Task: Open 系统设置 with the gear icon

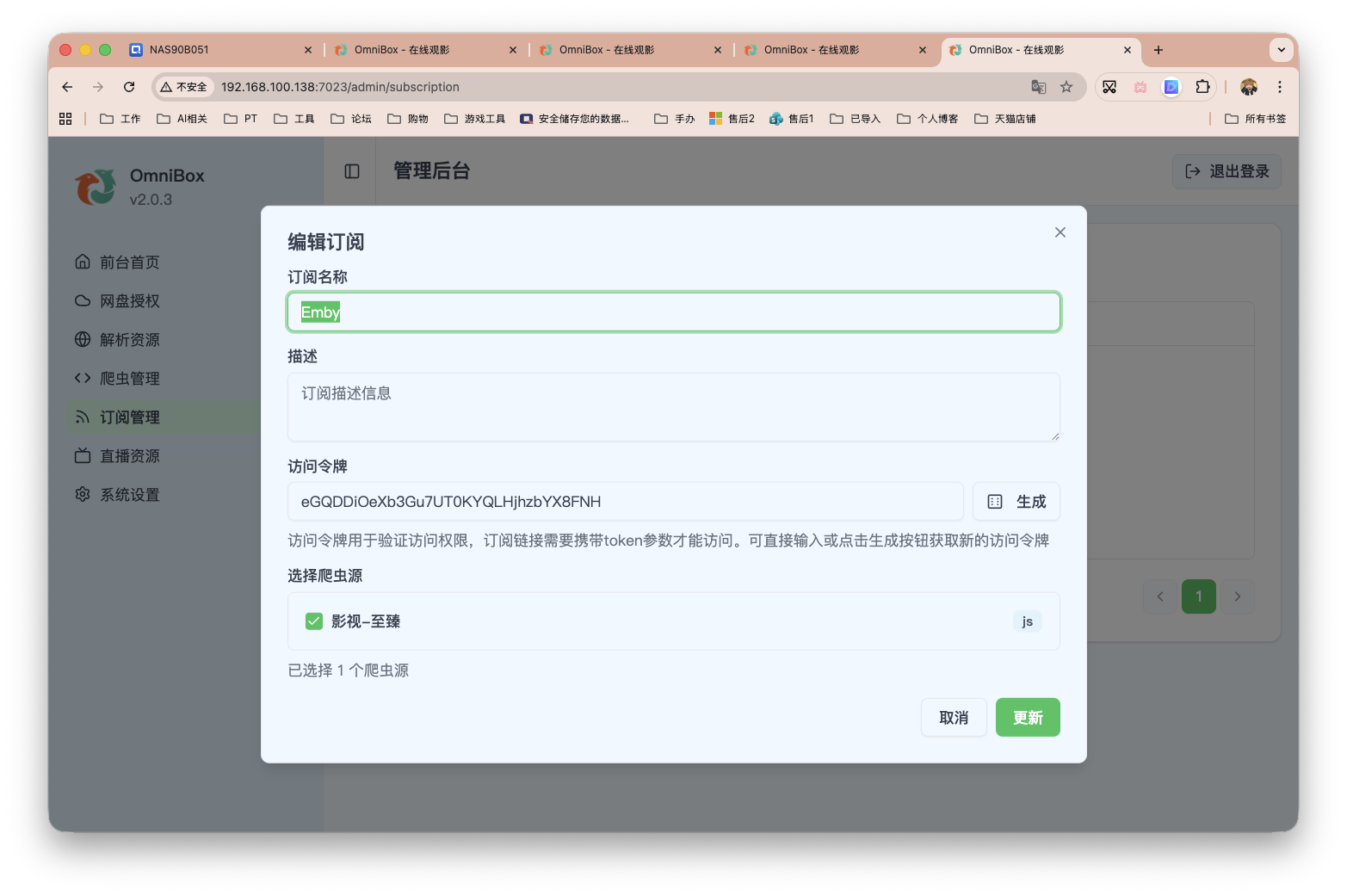Action: [x=82, y=494]
